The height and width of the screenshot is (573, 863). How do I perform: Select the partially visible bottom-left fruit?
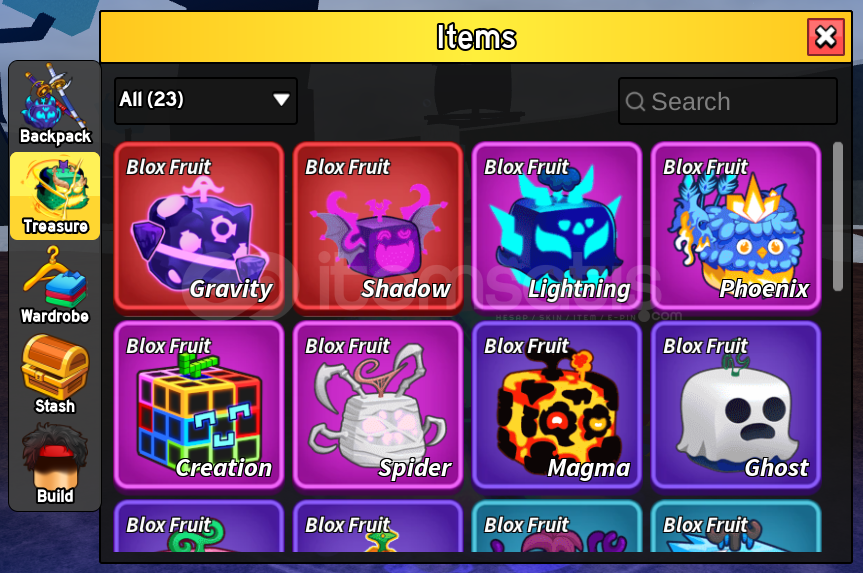(x=199, y=526)
